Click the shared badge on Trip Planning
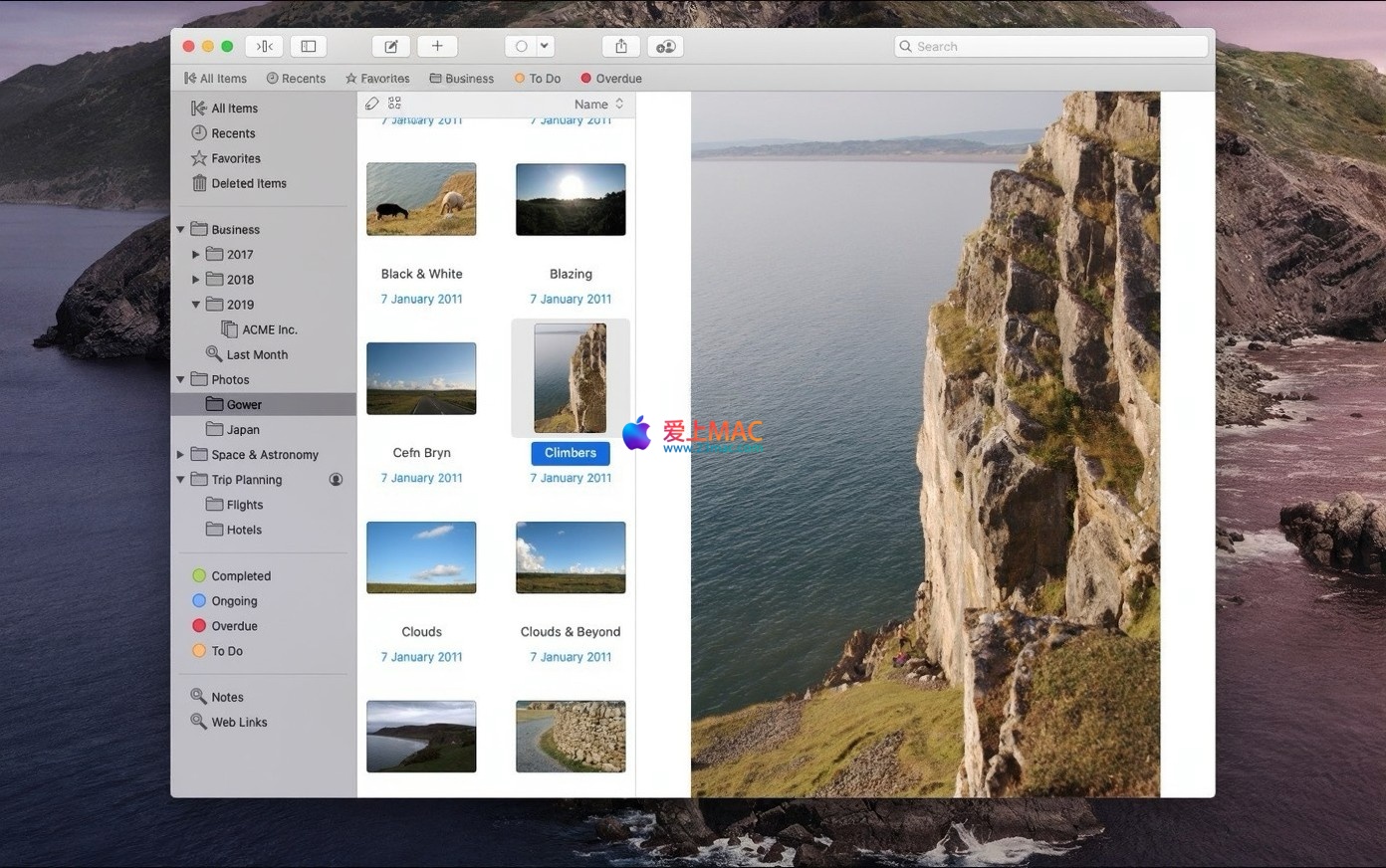 point(337,480)
